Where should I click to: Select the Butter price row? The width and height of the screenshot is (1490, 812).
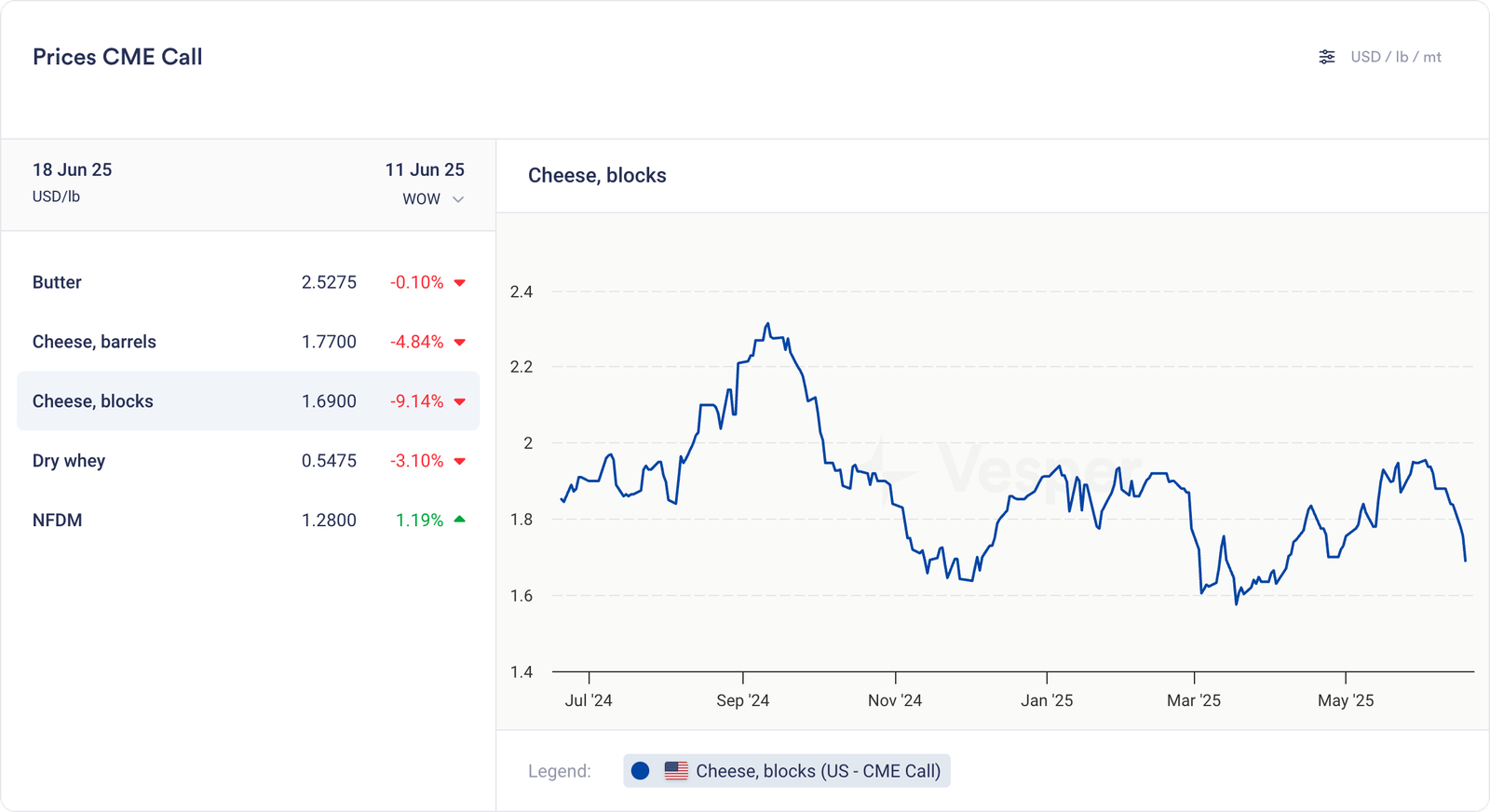[x=248, y=282]
